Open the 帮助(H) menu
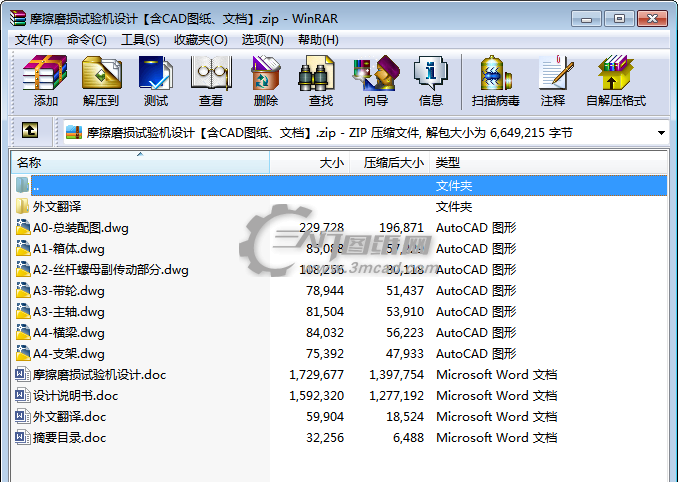679x482 pixels. pyautogui.click(x=318, y=40)
